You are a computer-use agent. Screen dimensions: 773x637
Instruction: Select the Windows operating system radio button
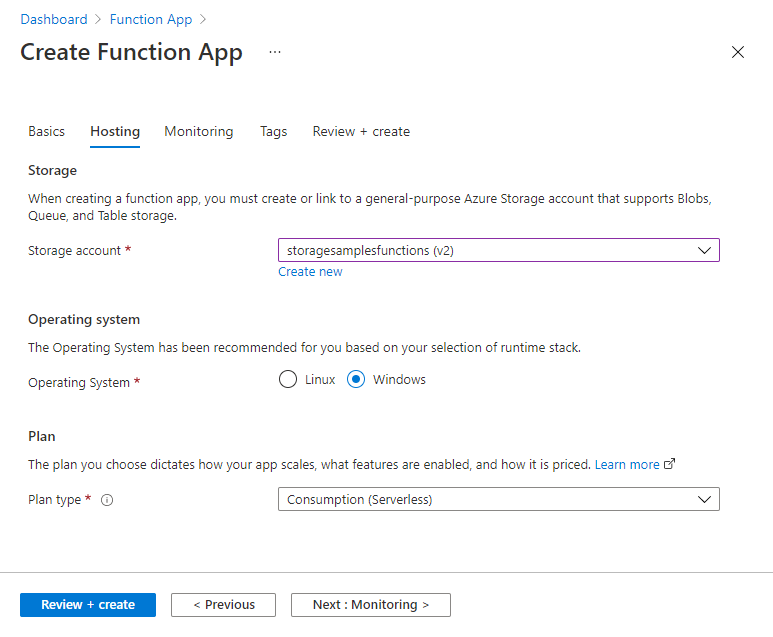[x=356, y=380]
